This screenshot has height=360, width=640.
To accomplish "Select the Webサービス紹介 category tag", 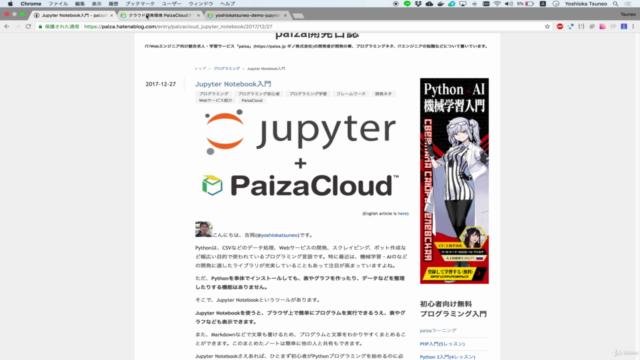I will point(215,100).
